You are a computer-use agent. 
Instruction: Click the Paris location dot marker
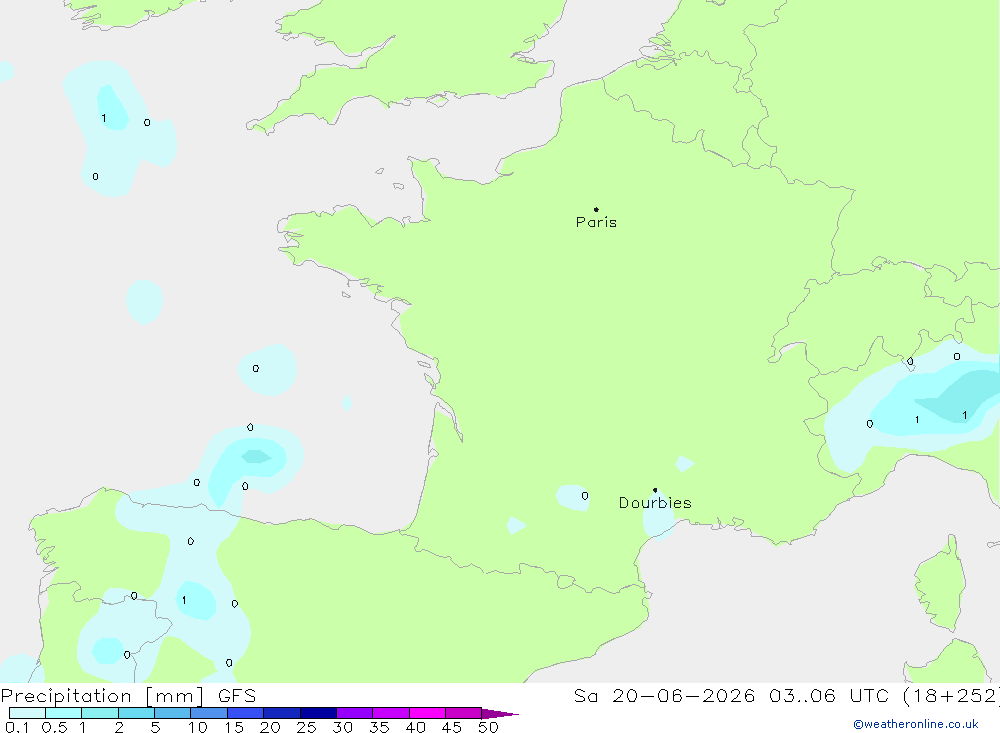(x=596, y=209)
